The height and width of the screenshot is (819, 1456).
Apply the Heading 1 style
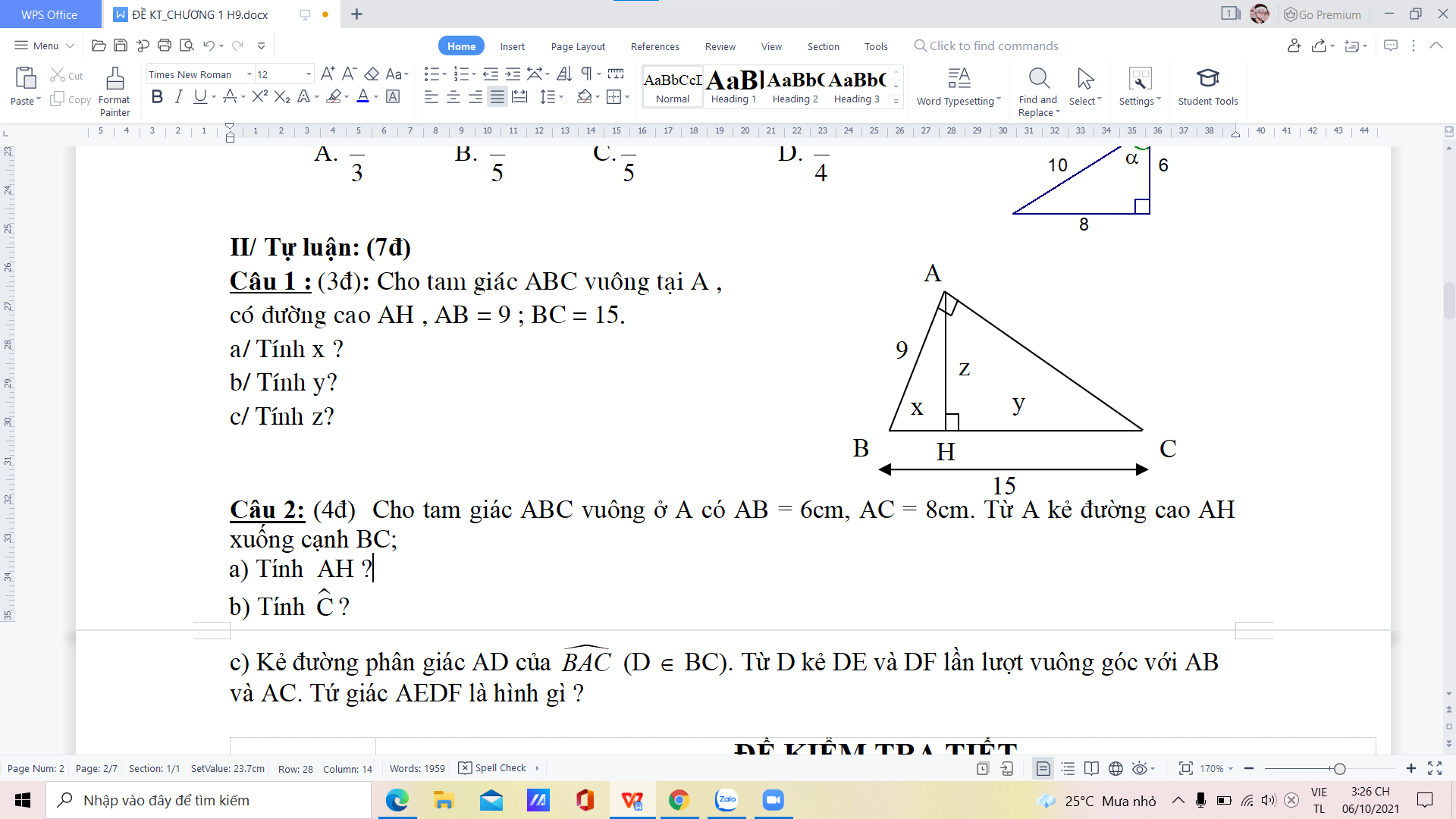733,86
